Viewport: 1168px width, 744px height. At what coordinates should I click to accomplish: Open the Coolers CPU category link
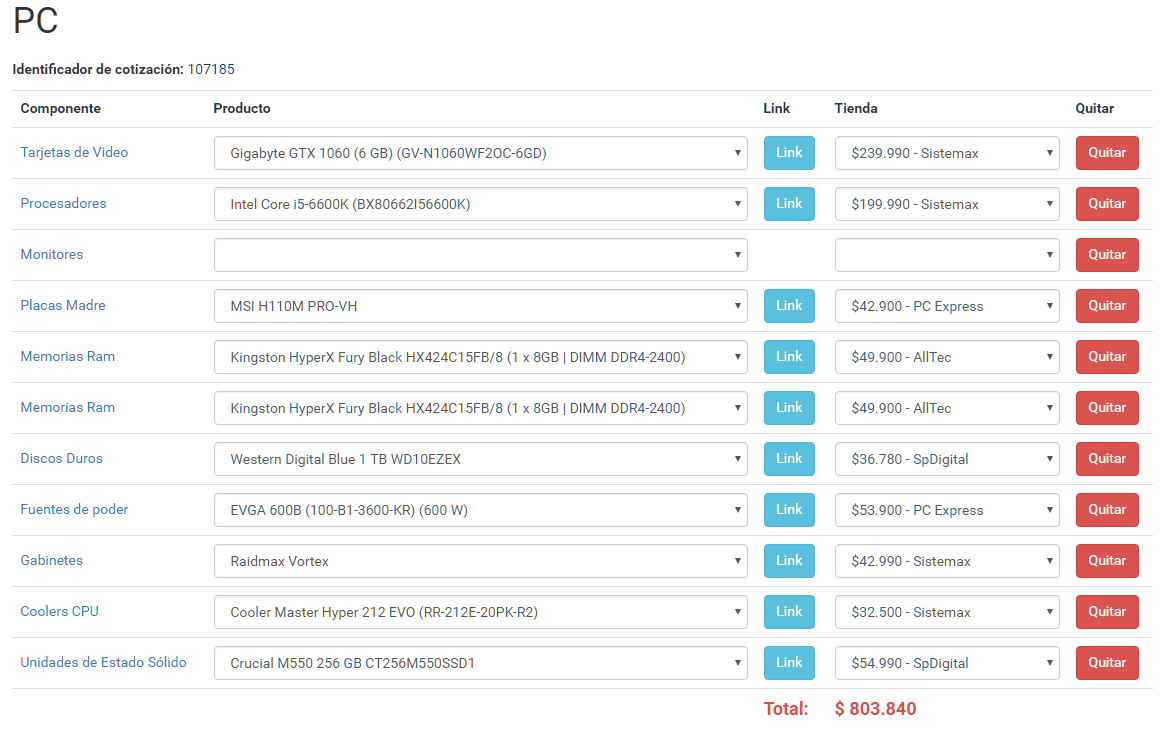(x=60, y=611)
